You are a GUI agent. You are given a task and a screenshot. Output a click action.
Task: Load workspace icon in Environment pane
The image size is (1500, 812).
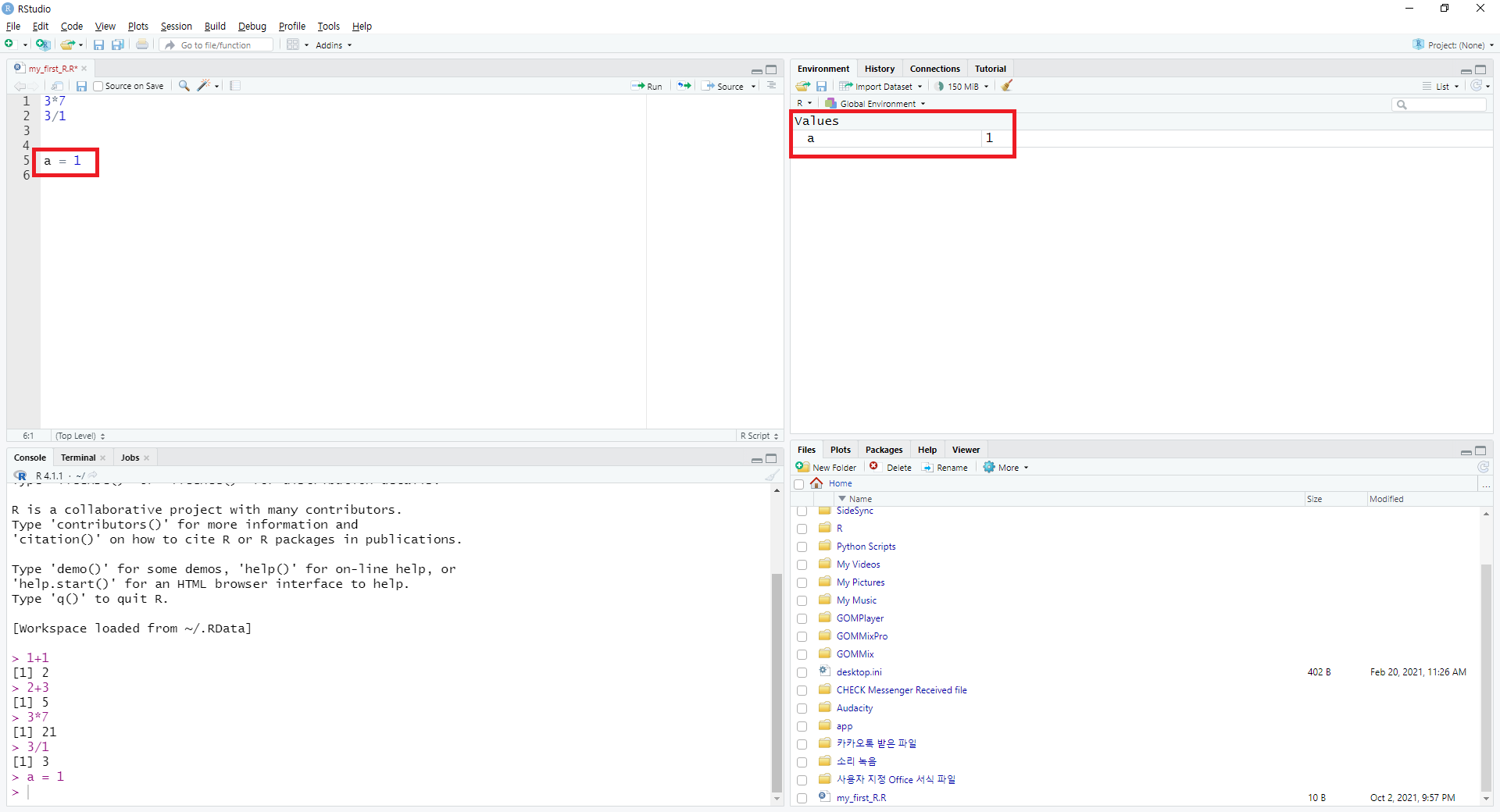[802, 86]
